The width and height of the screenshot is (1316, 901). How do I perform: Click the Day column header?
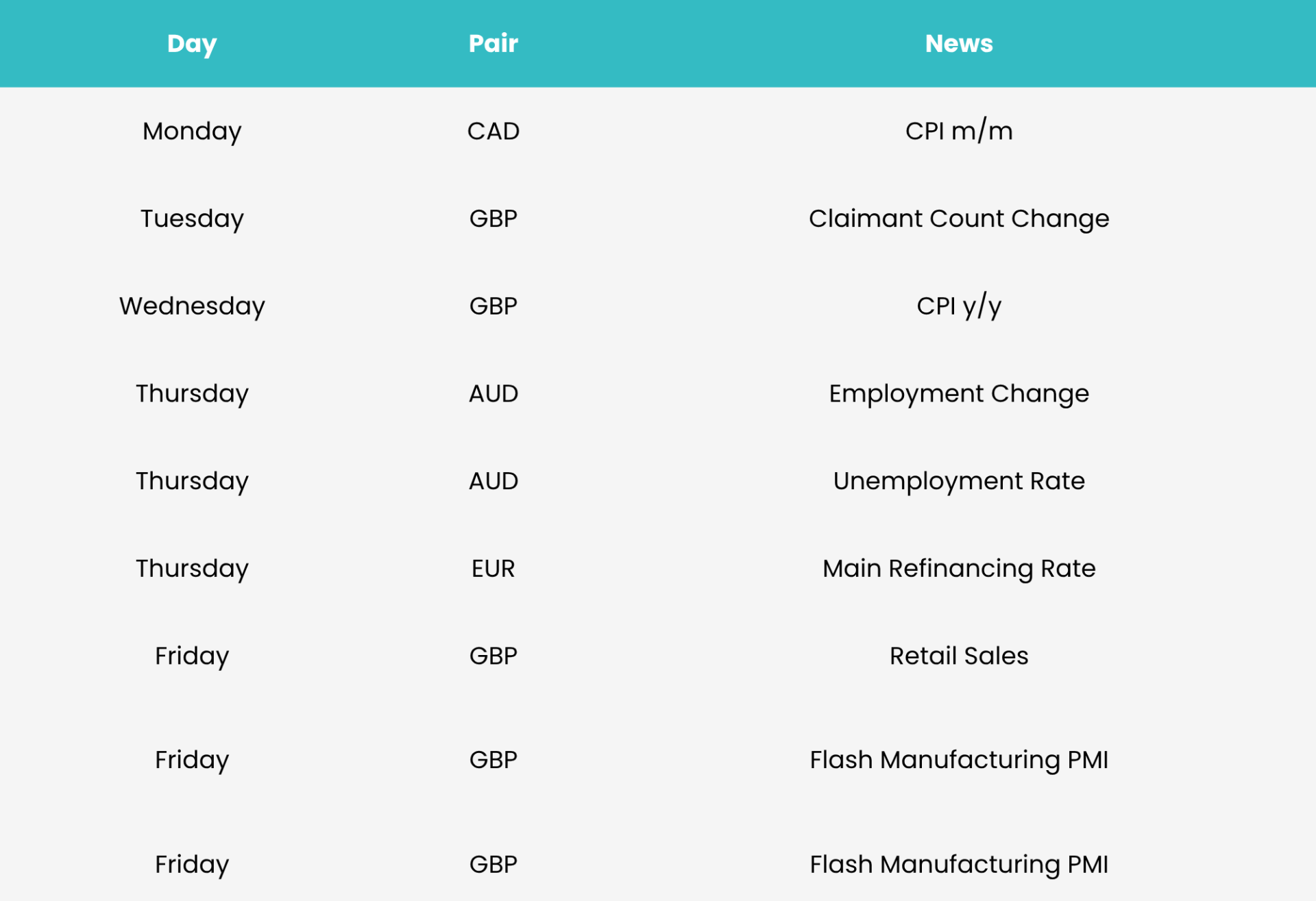192,44
